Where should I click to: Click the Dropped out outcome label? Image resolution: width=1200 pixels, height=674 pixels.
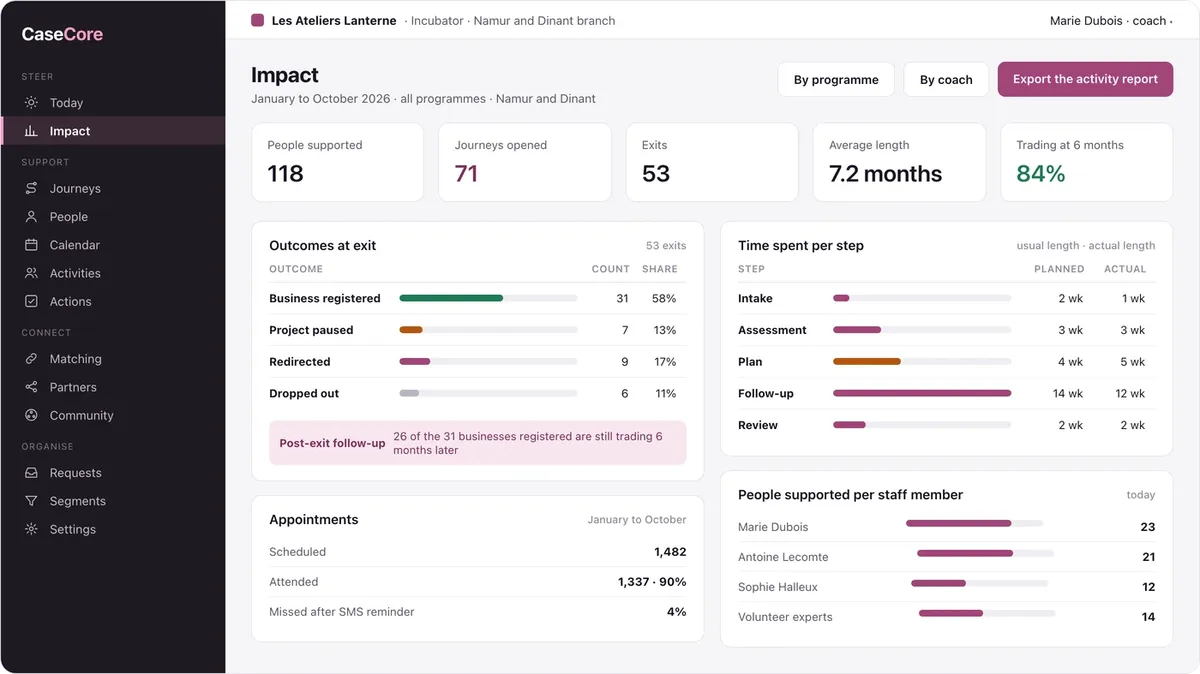point(304,394)
